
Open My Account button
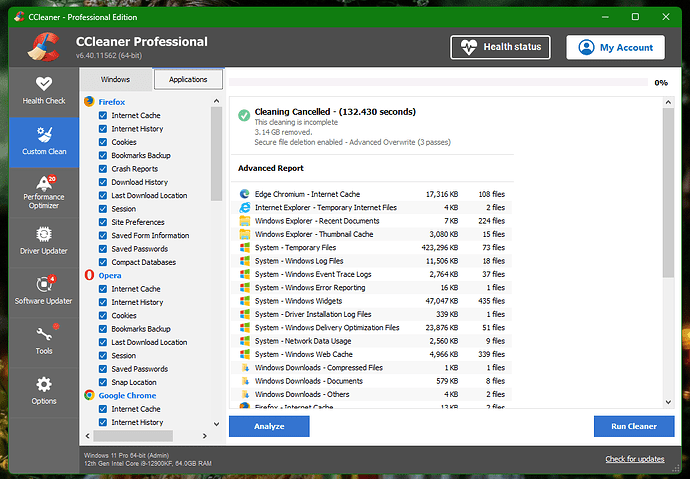[616, 47]
